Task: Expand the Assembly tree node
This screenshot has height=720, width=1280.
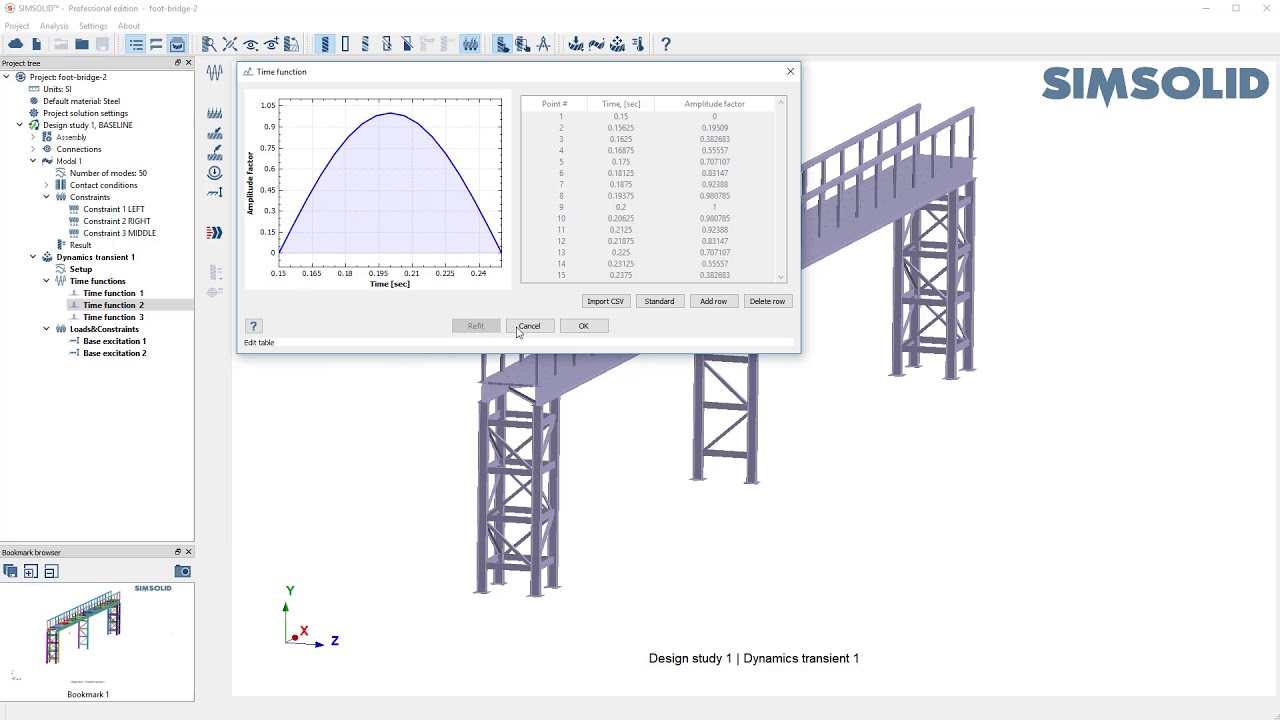Action: [33, 137]
